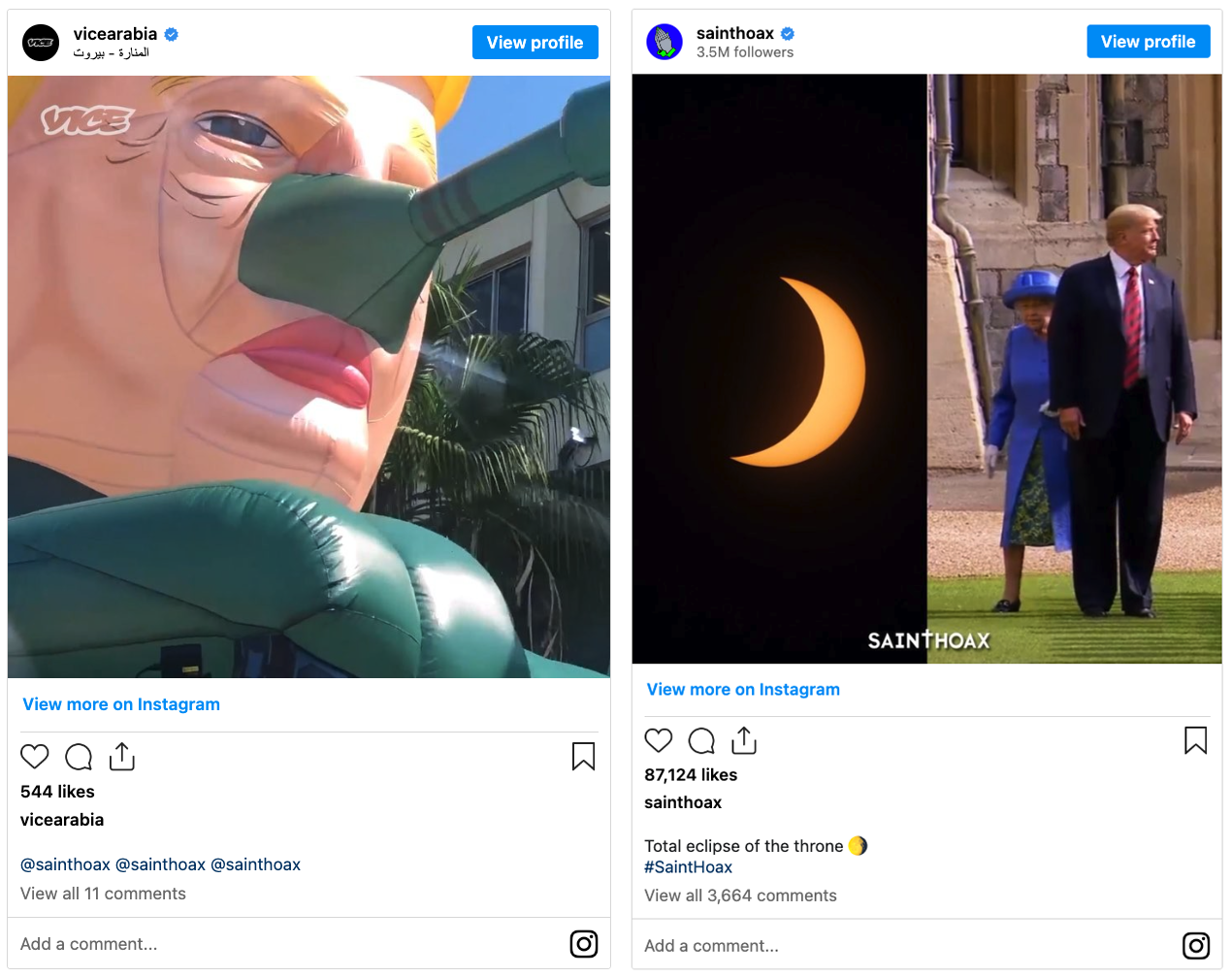Expand View all 3,664 comments

tap(740, 896)
